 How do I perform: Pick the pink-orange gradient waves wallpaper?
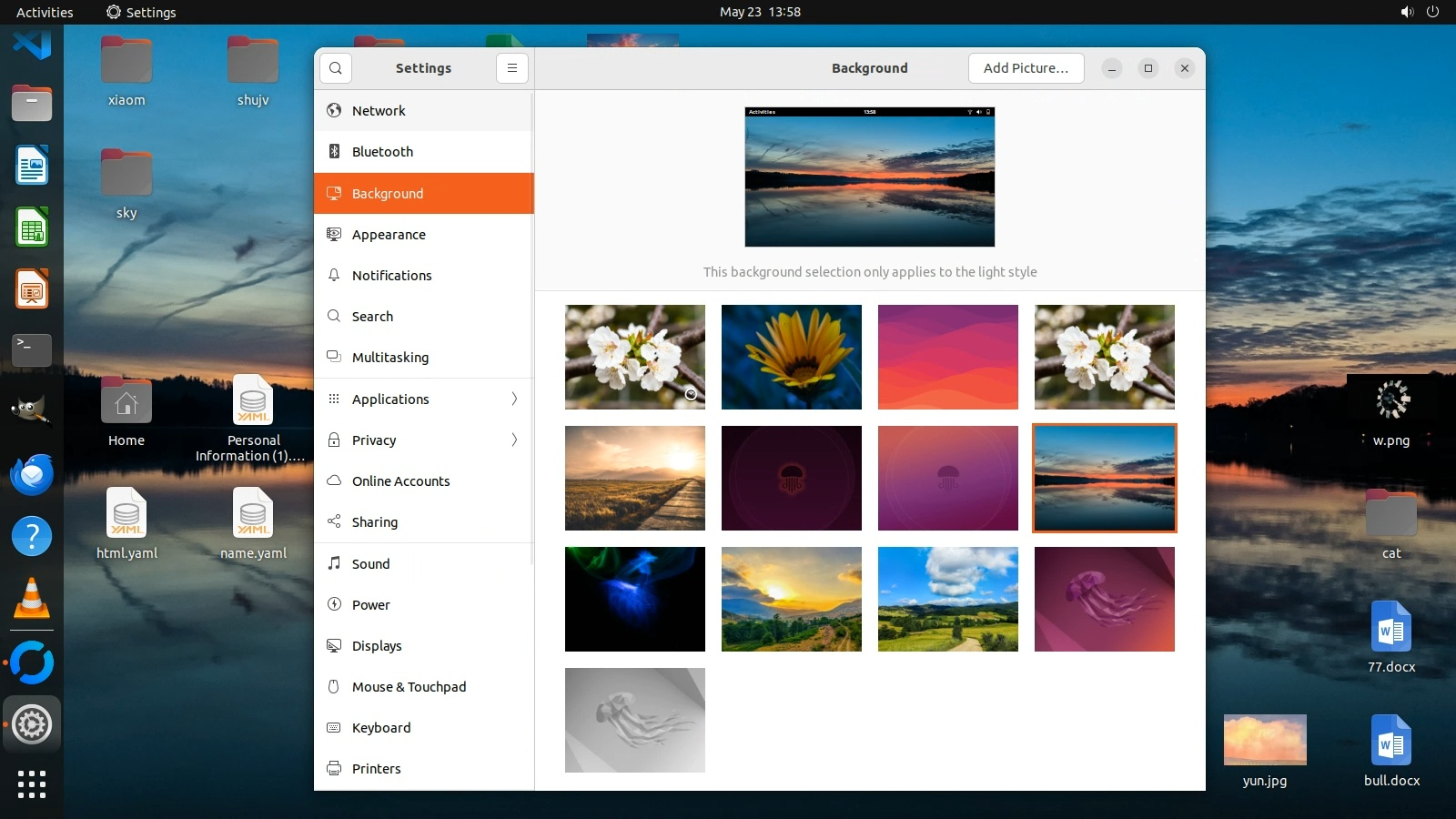tap(947, 357)
